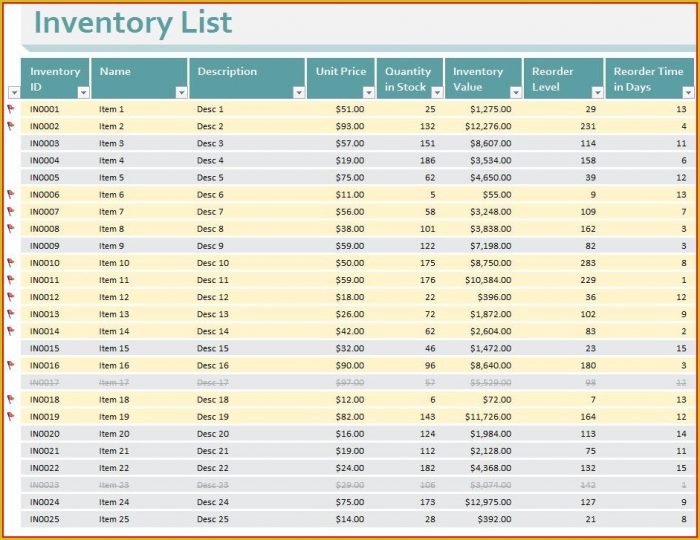The height and width of the screenshot is (540, 700).
Task: Select the Inventory List title
Action: pos(133,22)
